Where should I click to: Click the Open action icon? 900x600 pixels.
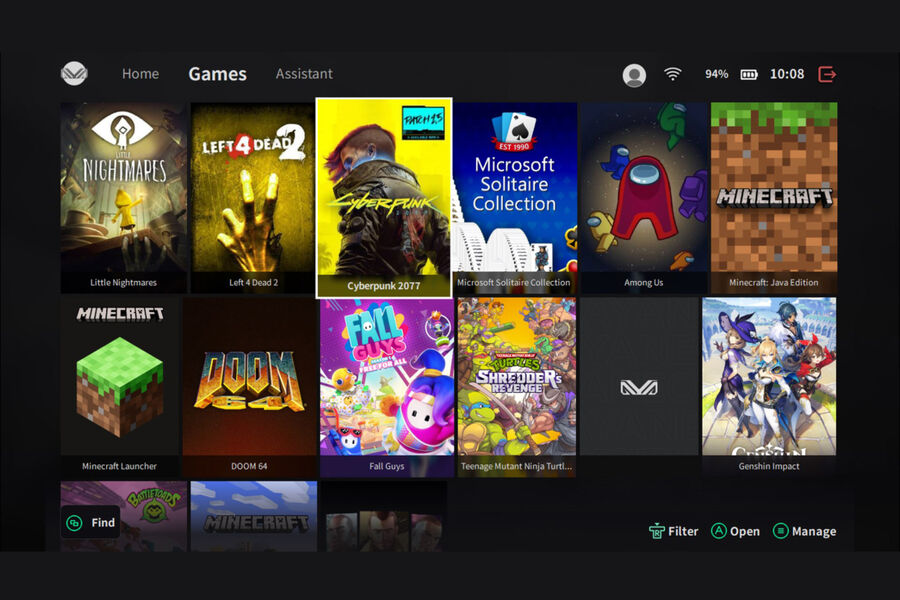coord(718,531)
